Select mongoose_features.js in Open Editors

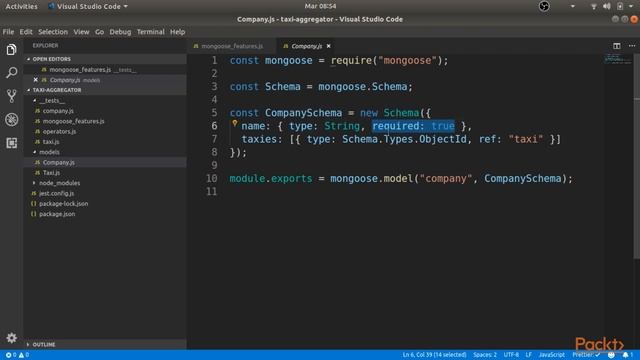(x=105, y=70)
